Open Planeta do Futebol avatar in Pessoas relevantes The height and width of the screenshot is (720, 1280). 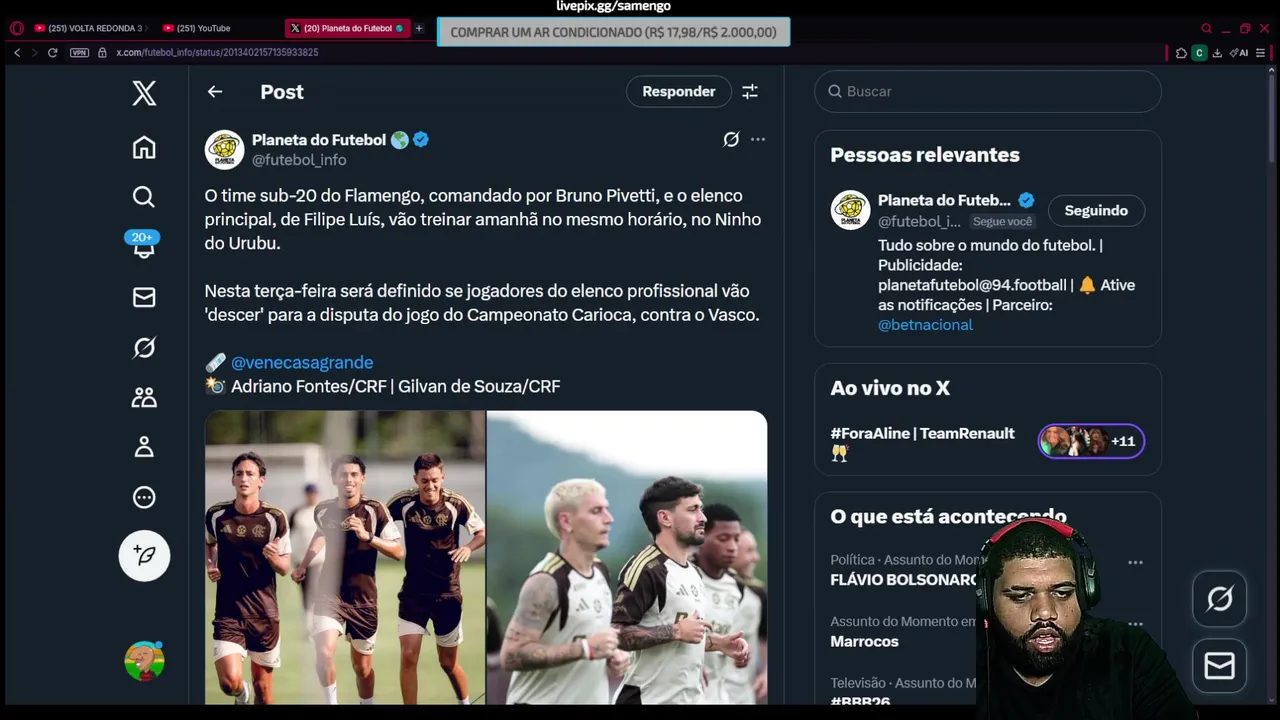(850, 210)
